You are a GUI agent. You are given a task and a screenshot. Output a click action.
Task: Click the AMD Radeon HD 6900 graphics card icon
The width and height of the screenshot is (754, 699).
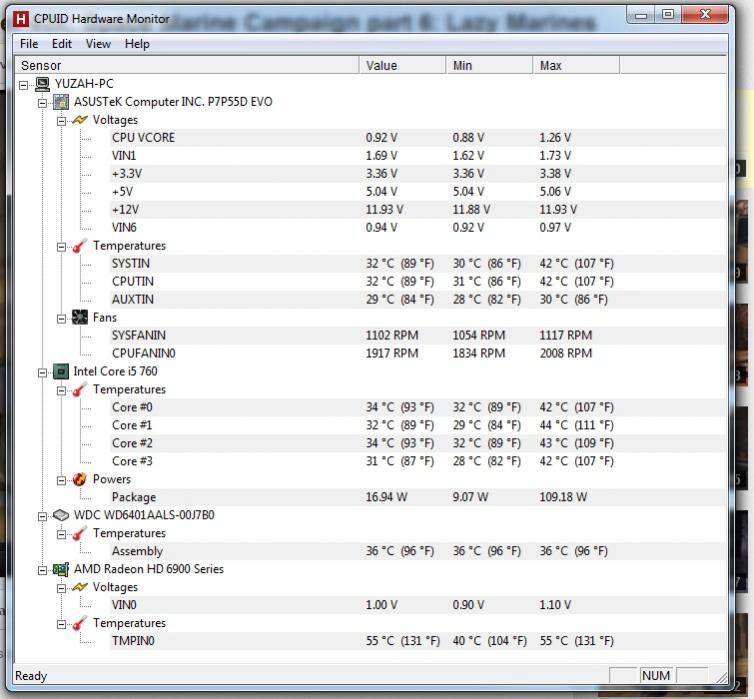click(61, 570)
